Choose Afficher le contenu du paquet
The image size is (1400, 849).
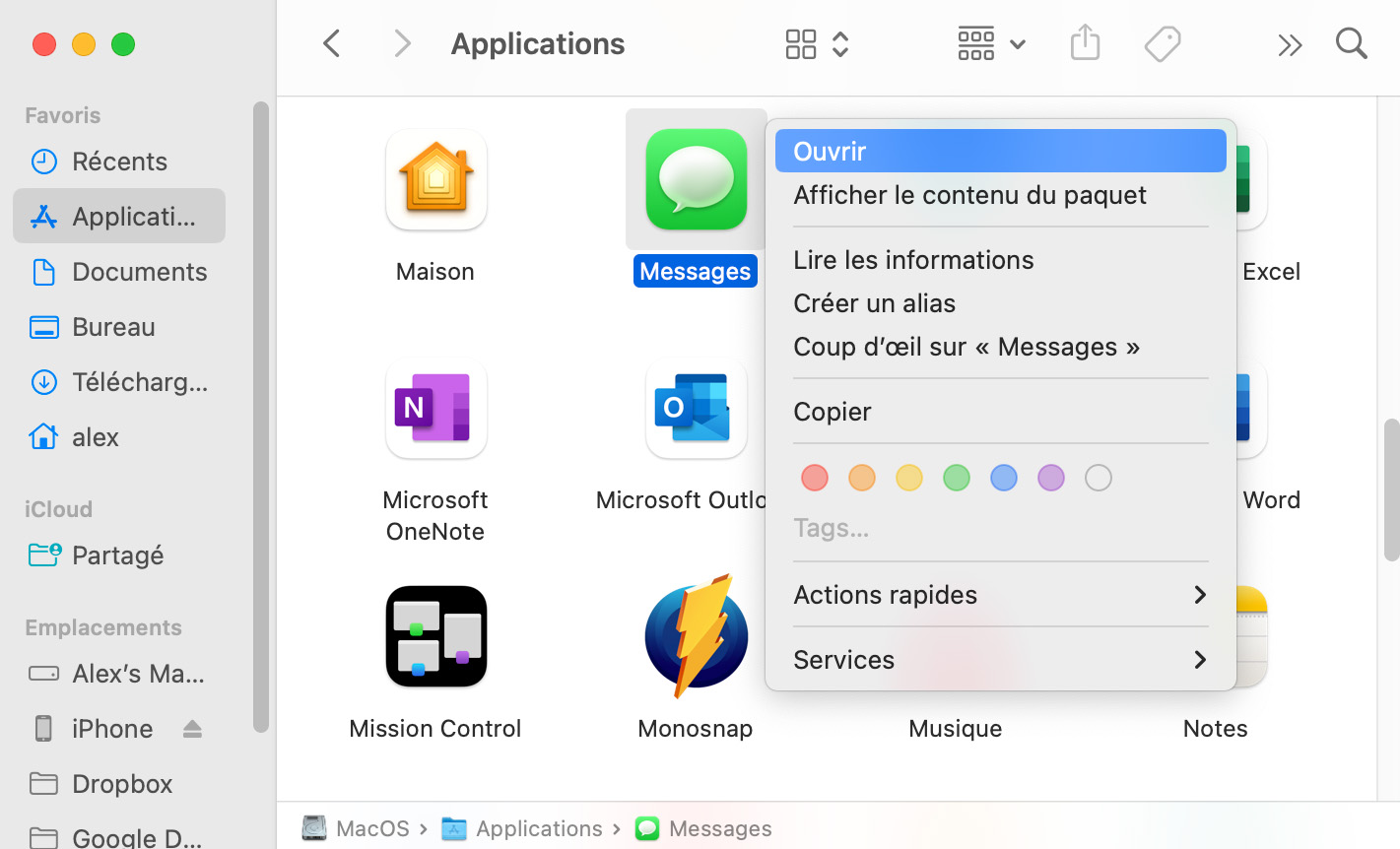pyautogui.click(x=1001, y=195)
